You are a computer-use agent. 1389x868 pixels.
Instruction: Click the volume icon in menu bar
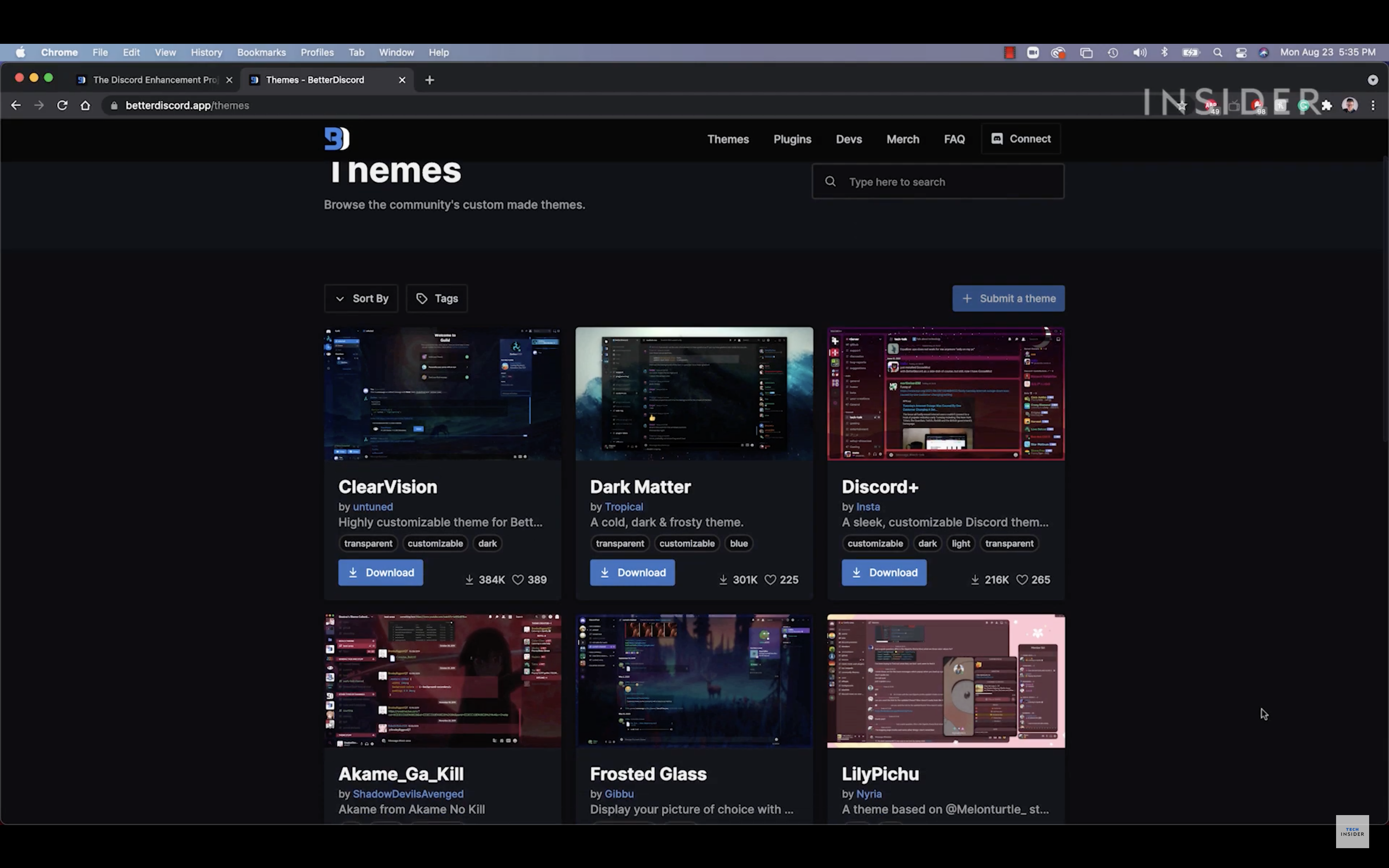click(1139, 52)
